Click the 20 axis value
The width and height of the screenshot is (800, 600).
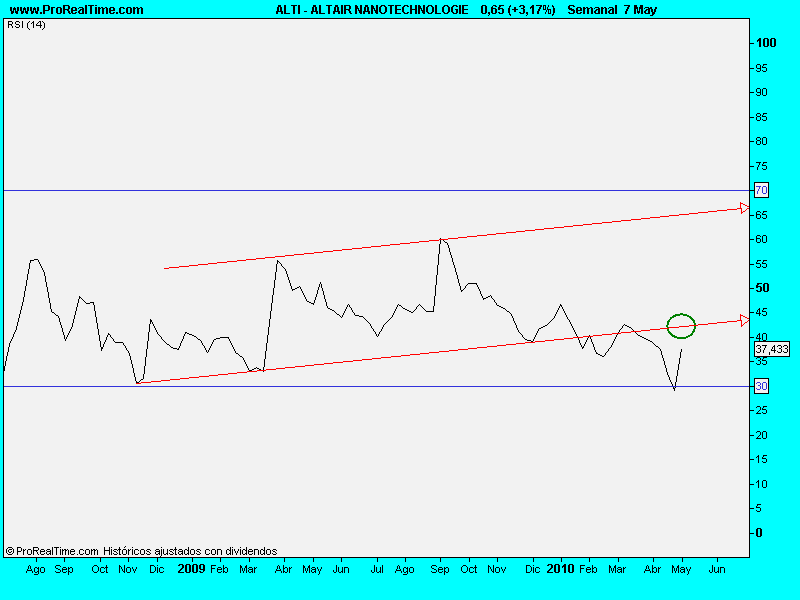coord(761,435)
